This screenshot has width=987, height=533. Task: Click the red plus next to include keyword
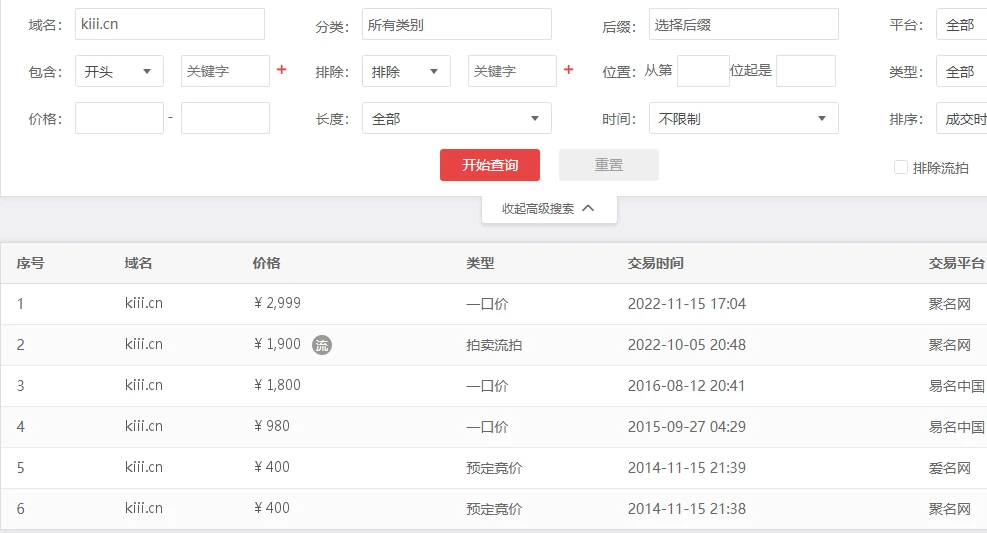(282, 70)
